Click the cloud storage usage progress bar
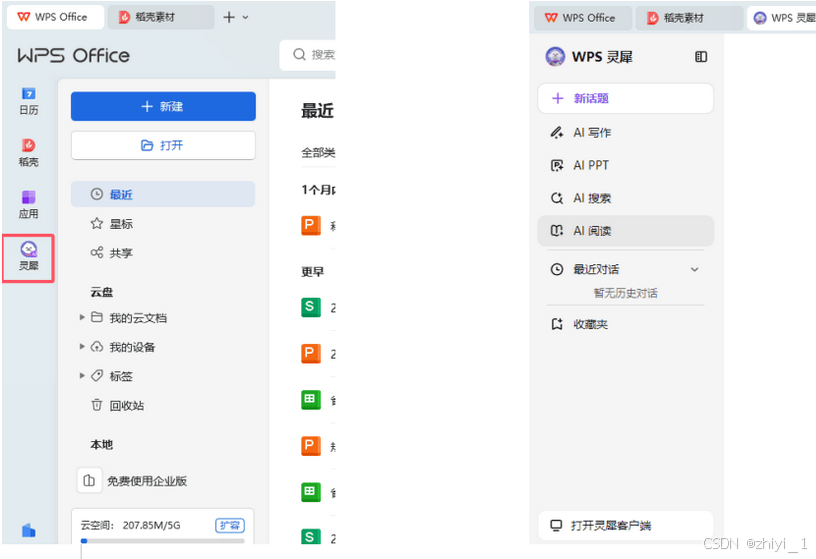 163,541
